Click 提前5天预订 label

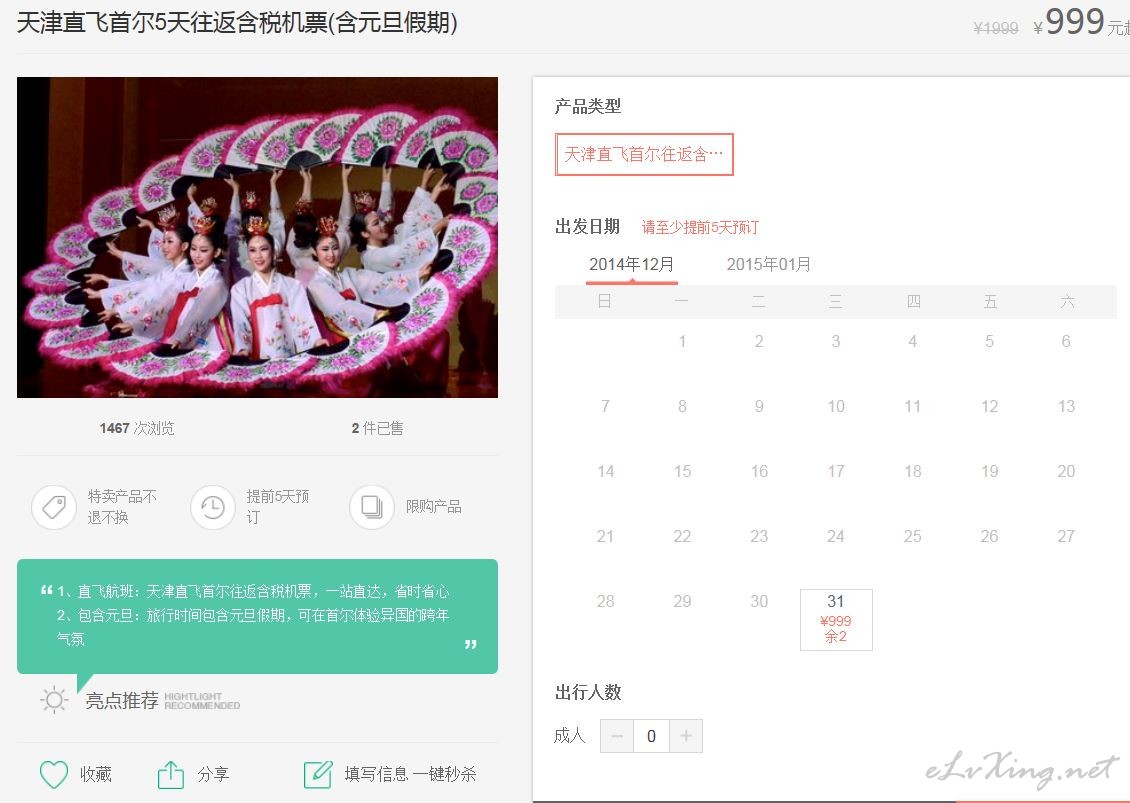(277, 507)
